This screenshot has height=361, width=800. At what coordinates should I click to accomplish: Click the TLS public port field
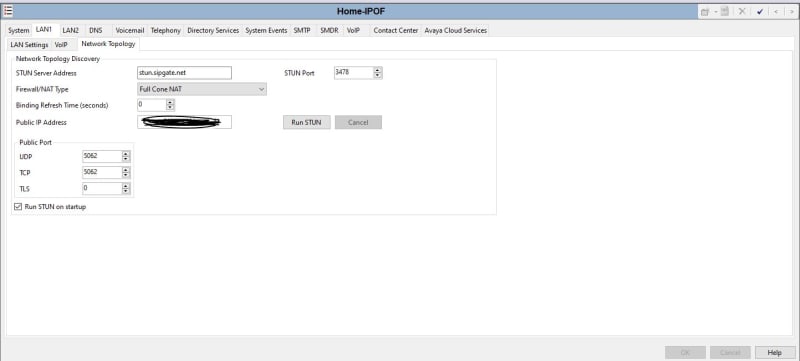[102, 189]
